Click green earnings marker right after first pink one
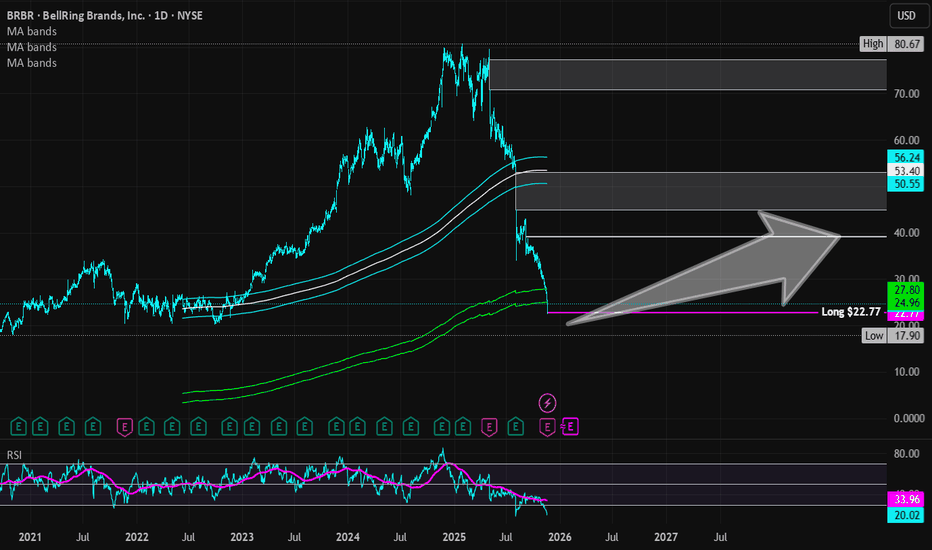This screenshot has height=550, width=932. pos(146,426)
